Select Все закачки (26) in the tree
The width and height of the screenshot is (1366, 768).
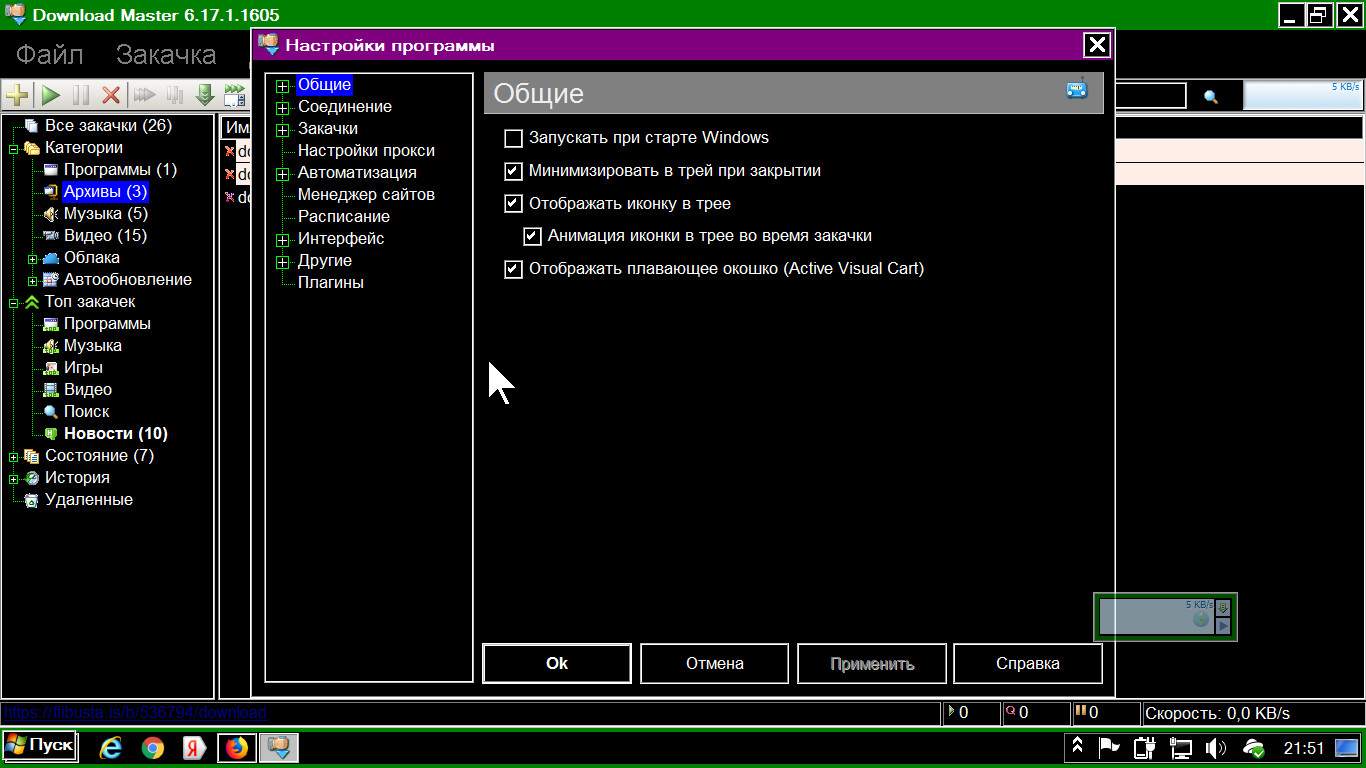pyautogui.click(x=108, y=126)
